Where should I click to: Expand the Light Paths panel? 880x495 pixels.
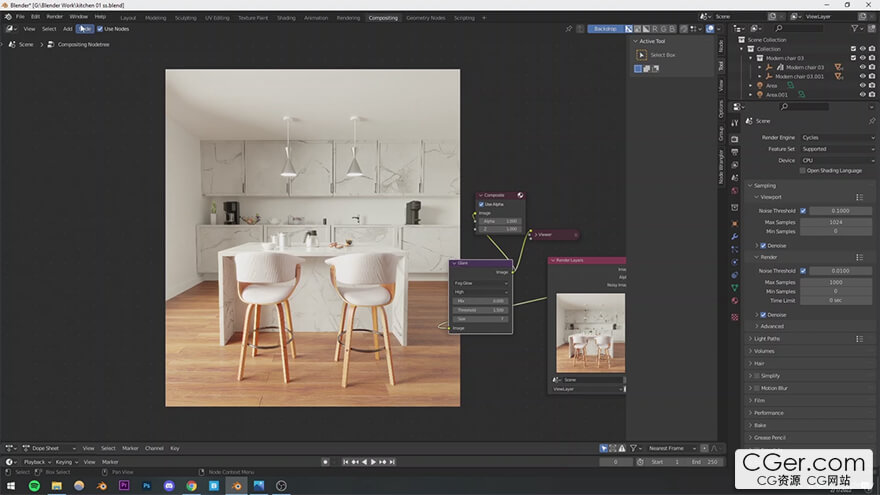(767, 339)
